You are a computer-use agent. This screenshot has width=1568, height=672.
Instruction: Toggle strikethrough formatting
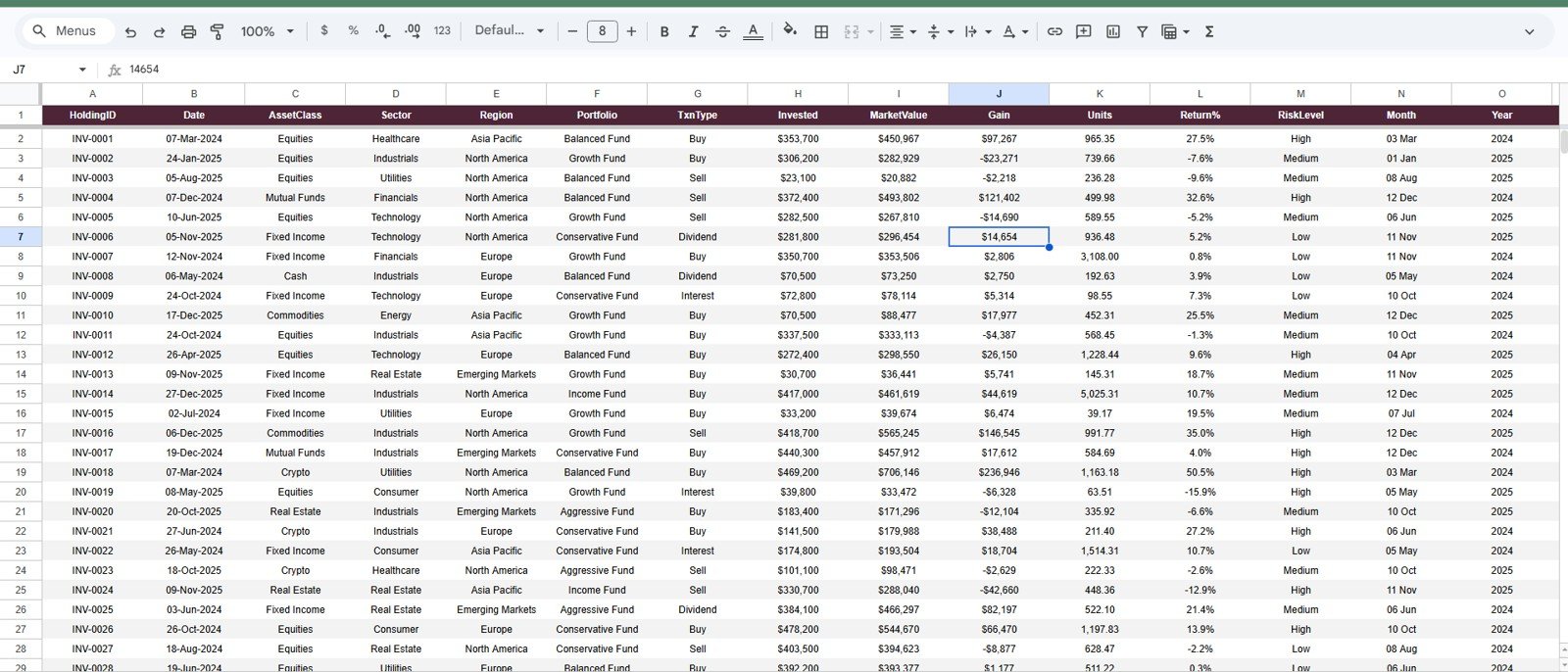pos(722,31)
